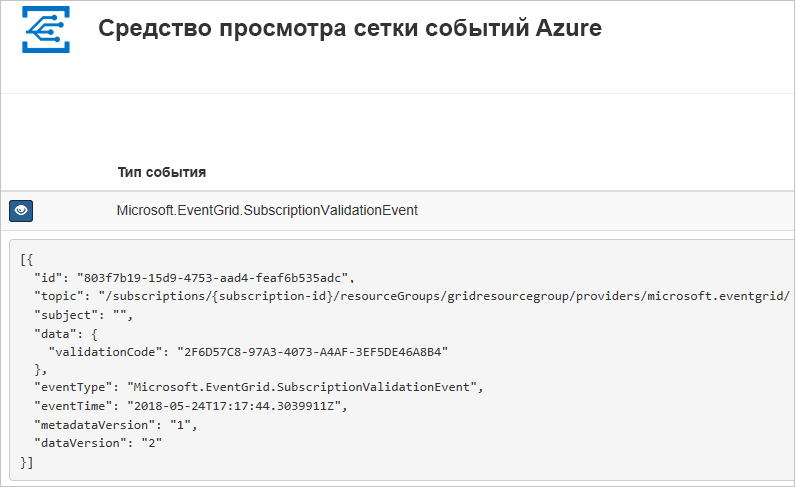Click the "metadataVersion" line in the JSON
This screenshot has height=487, width=795.
[x=116, y=425]
